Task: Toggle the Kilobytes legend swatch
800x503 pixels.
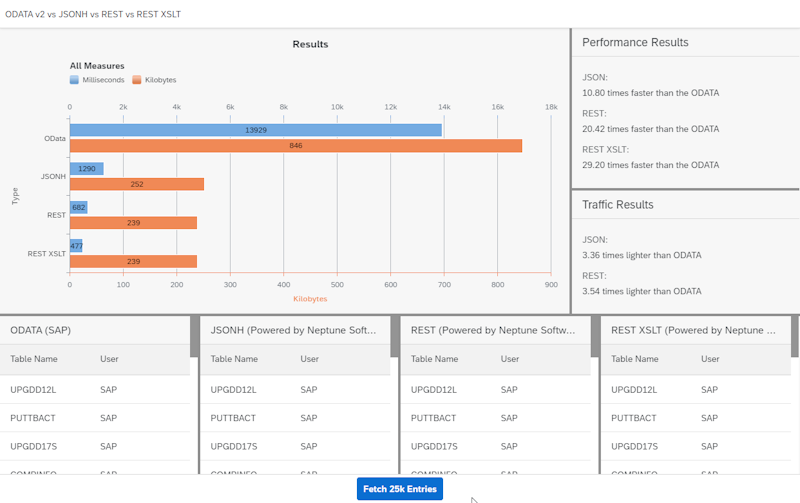Action: [x=137, y=80]
